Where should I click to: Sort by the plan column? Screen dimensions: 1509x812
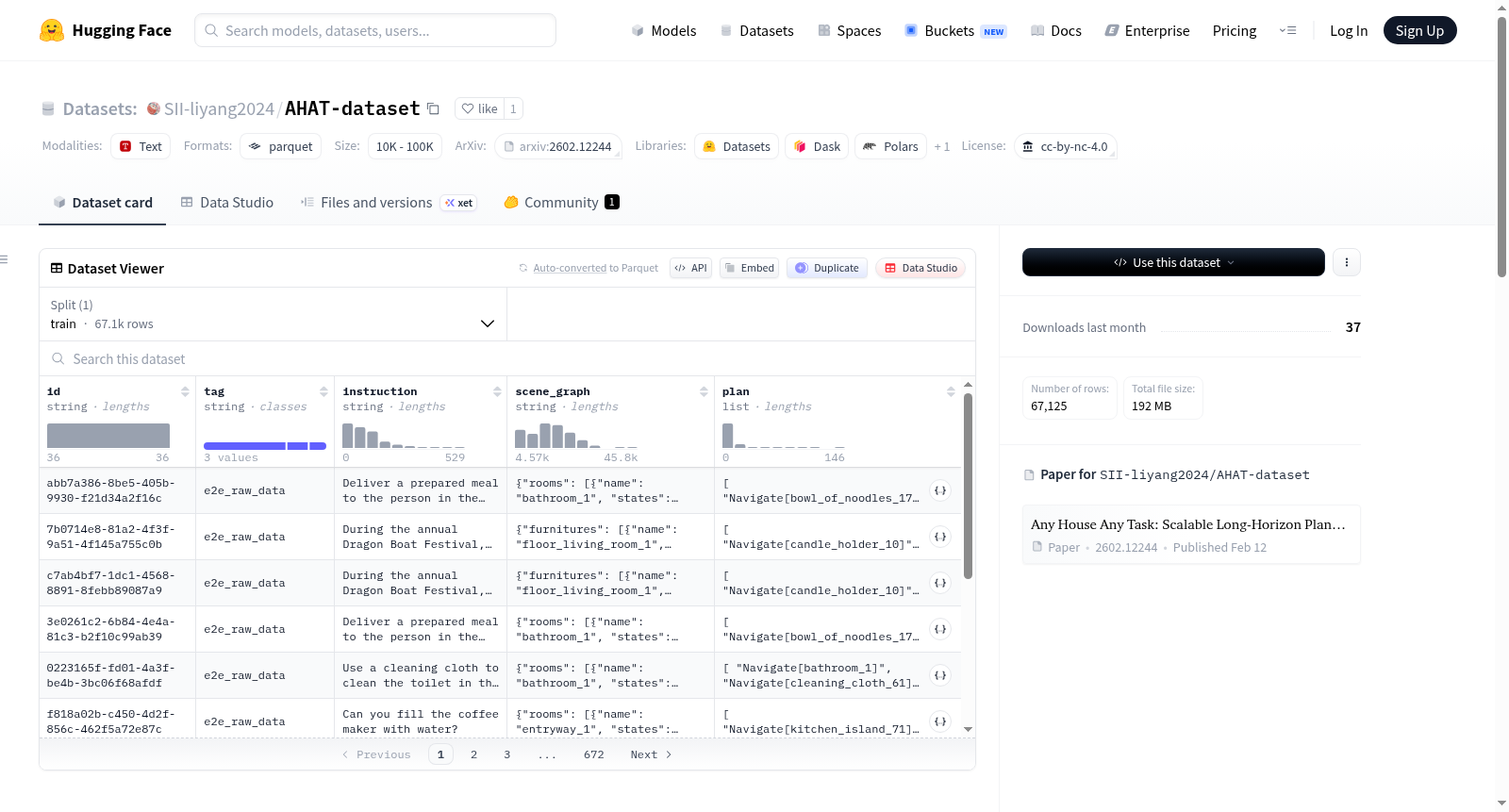[x=951, y=391]
